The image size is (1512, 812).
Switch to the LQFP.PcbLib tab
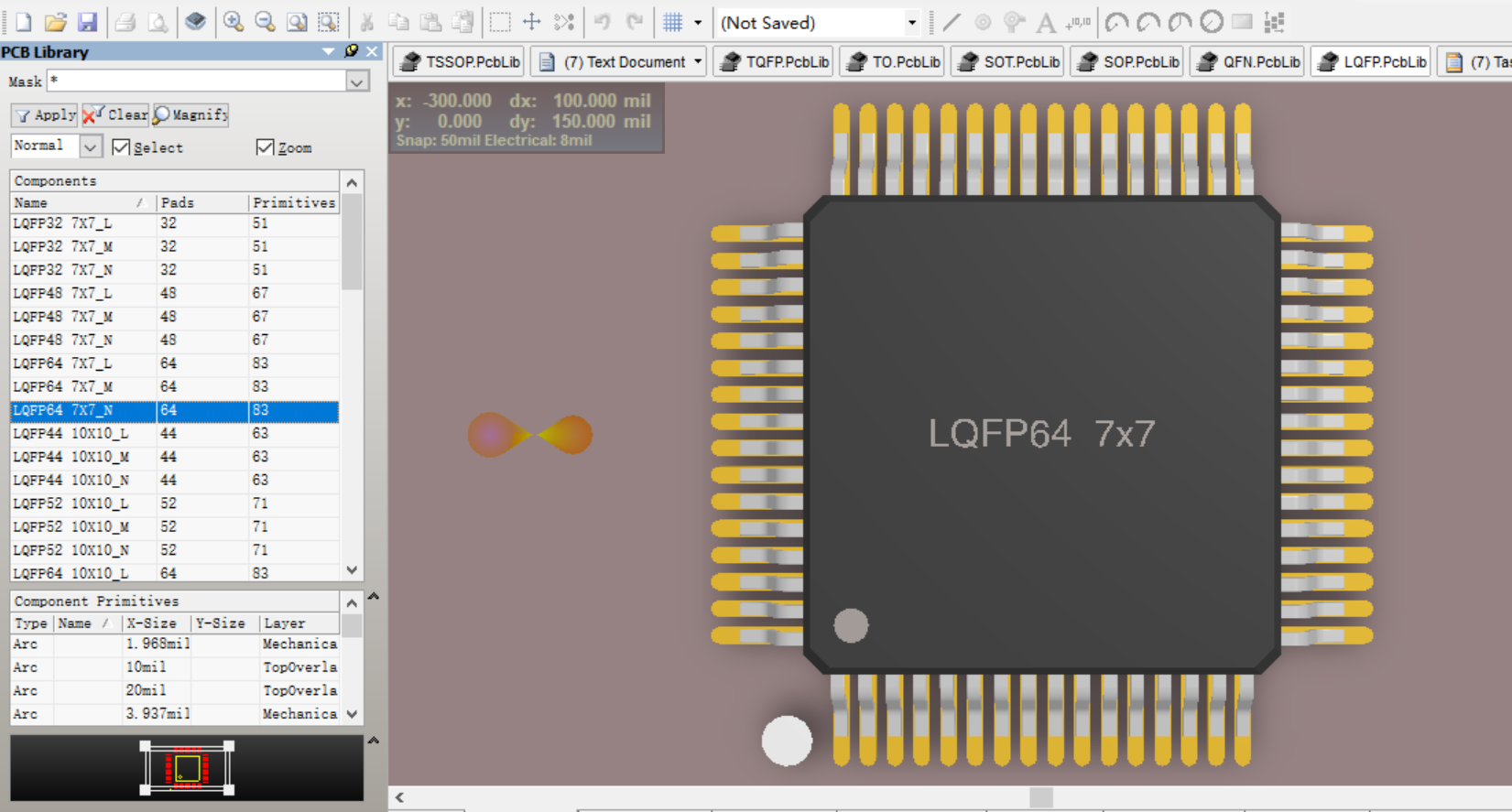(1371, 61)
